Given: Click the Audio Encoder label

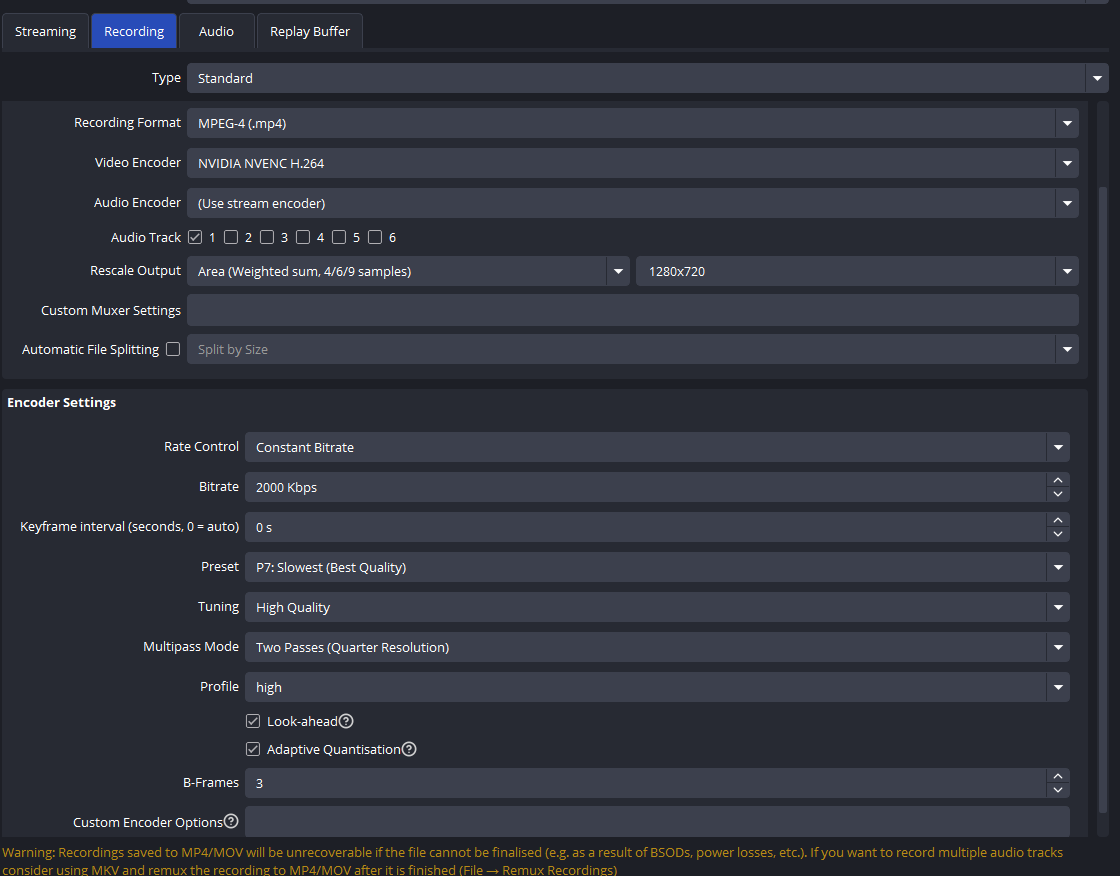Looking at the screenshot, I should click(137, 202).
